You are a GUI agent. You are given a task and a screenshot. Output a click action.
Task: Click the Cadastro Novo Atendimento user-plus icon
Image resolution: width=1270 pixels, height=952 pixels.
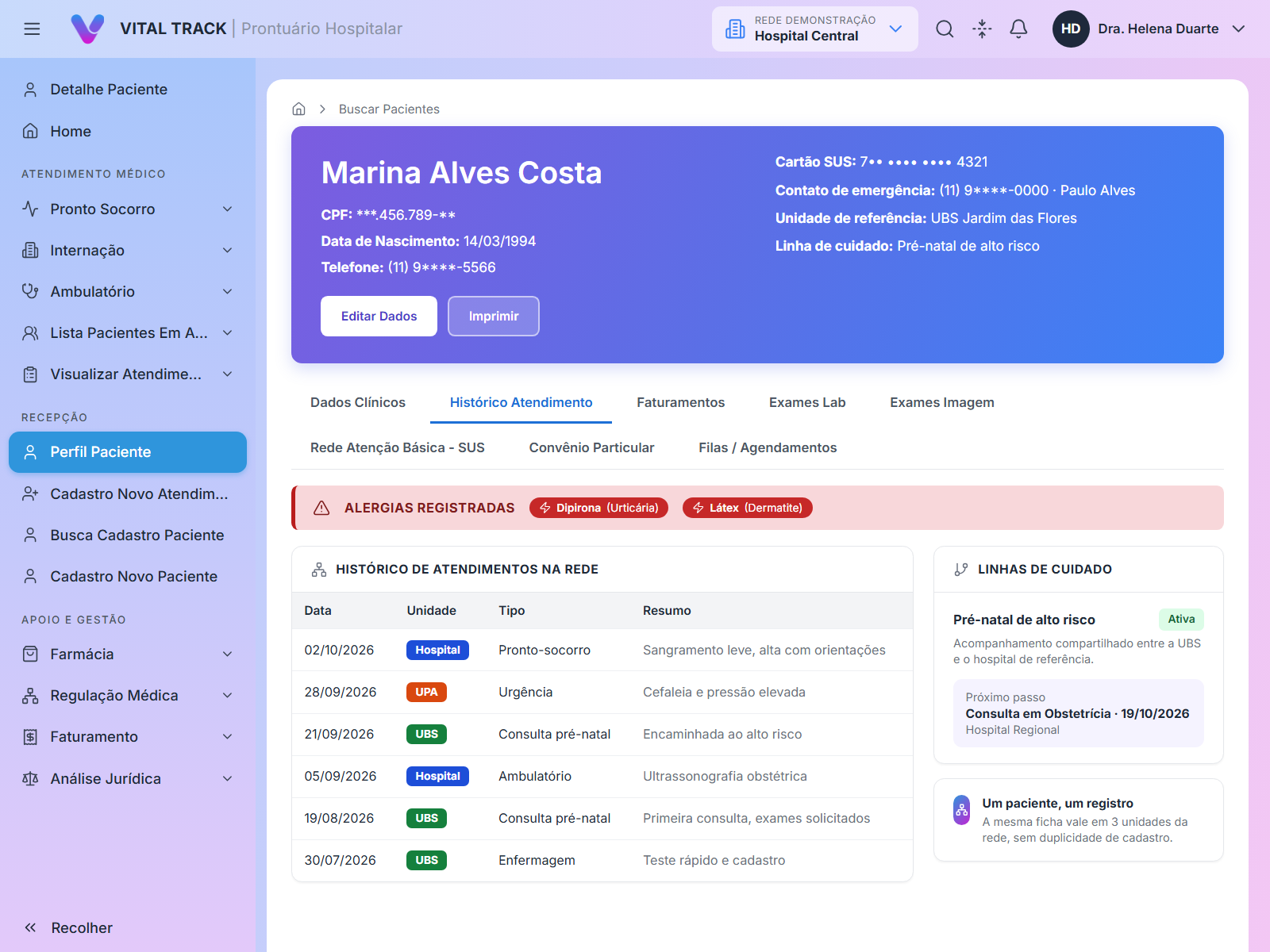30,493
